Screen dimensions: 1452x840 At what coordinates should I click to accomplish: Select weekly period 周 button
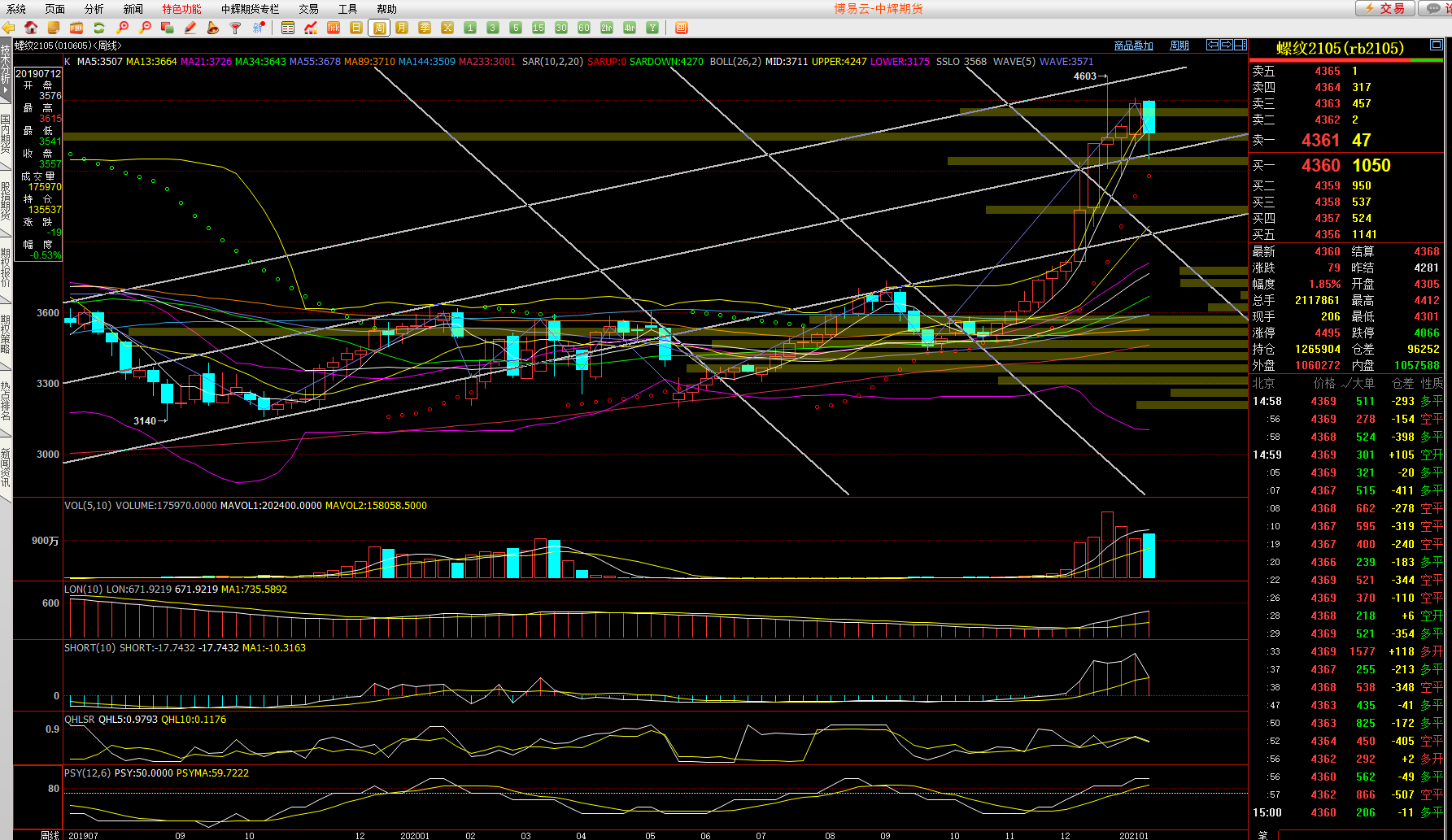379,28
